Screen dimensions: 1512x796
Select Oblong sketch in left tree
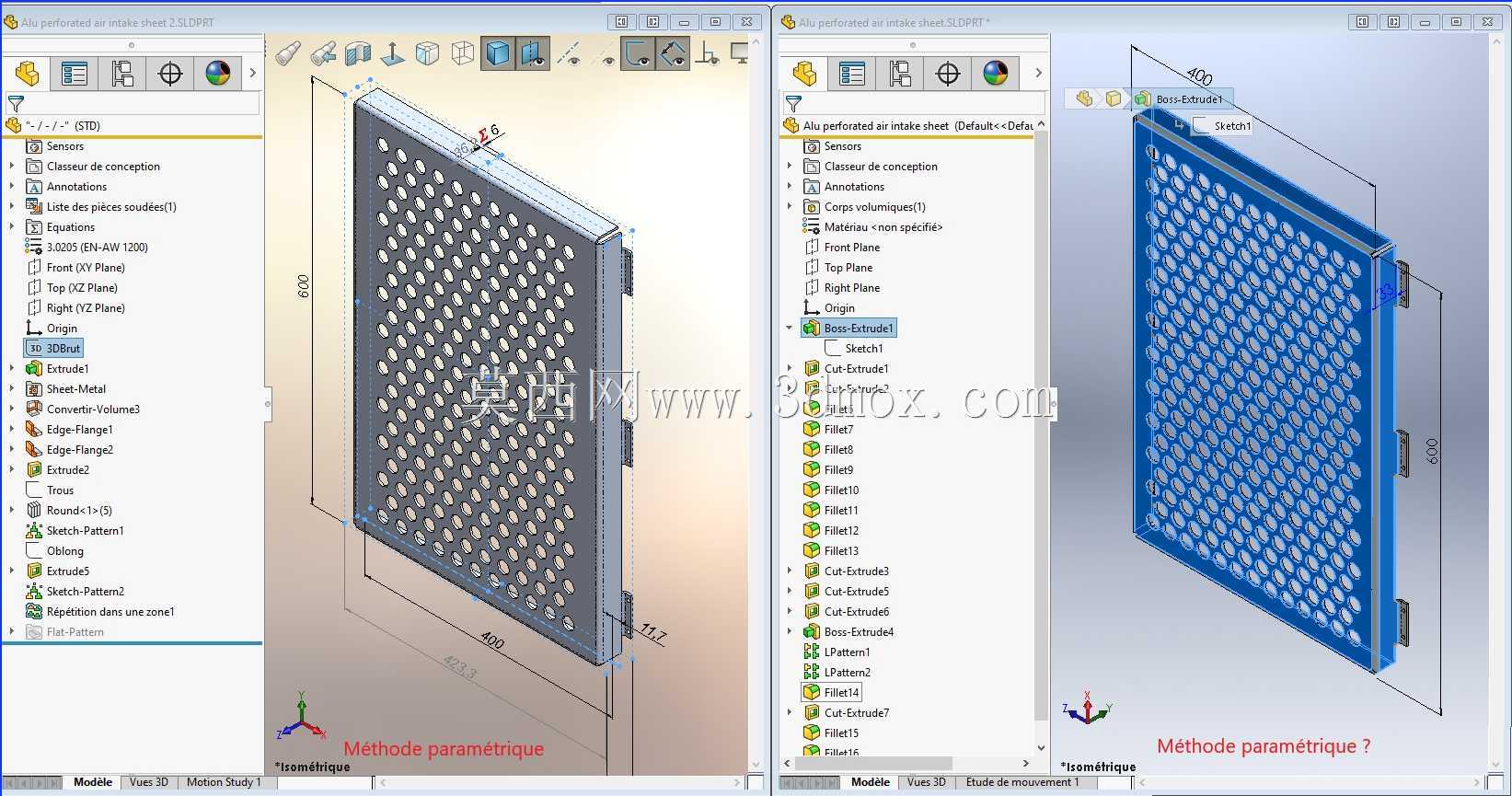pos(55,551)
